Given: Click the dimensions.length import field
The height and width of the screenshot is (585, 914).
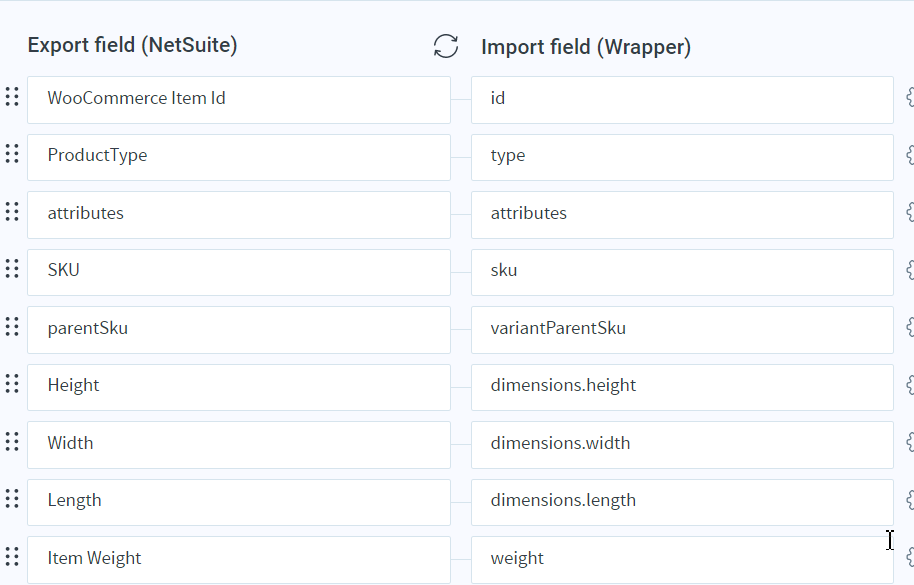Looking at the screenshot, I should (x=682, y=501).
